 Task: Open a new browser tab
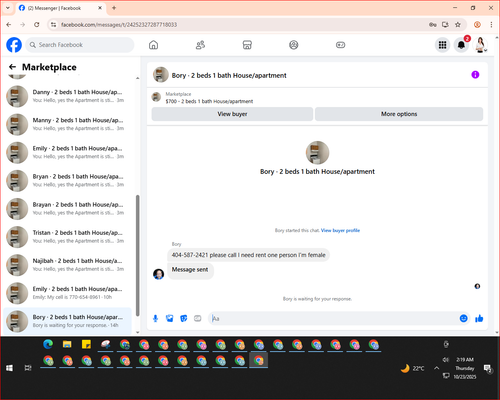[x=114, y=8]
